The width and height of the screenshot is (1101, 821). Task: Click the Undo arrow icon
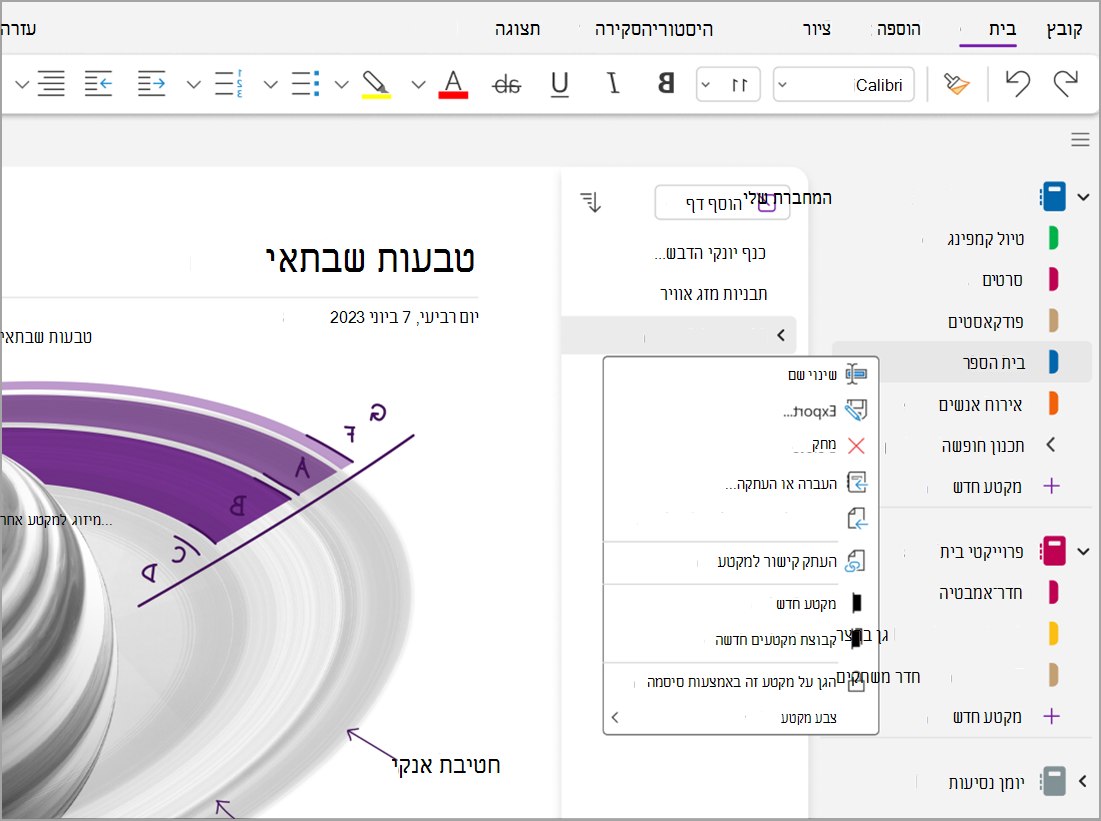pyautogui.click(x=1017, y=84)
